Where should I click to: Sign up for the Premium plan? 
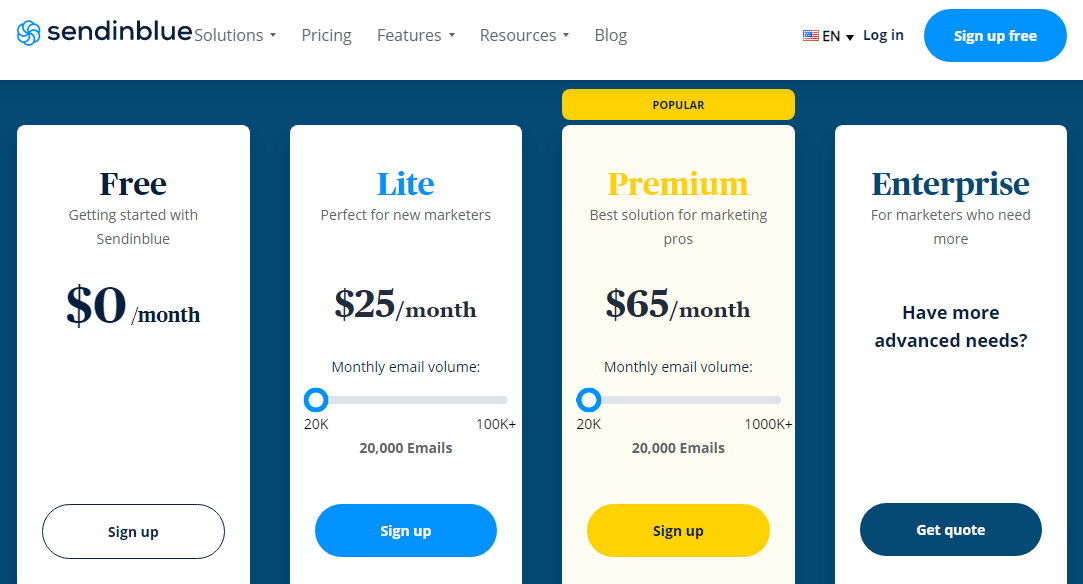pyautogui.click(x=678, y=531)
